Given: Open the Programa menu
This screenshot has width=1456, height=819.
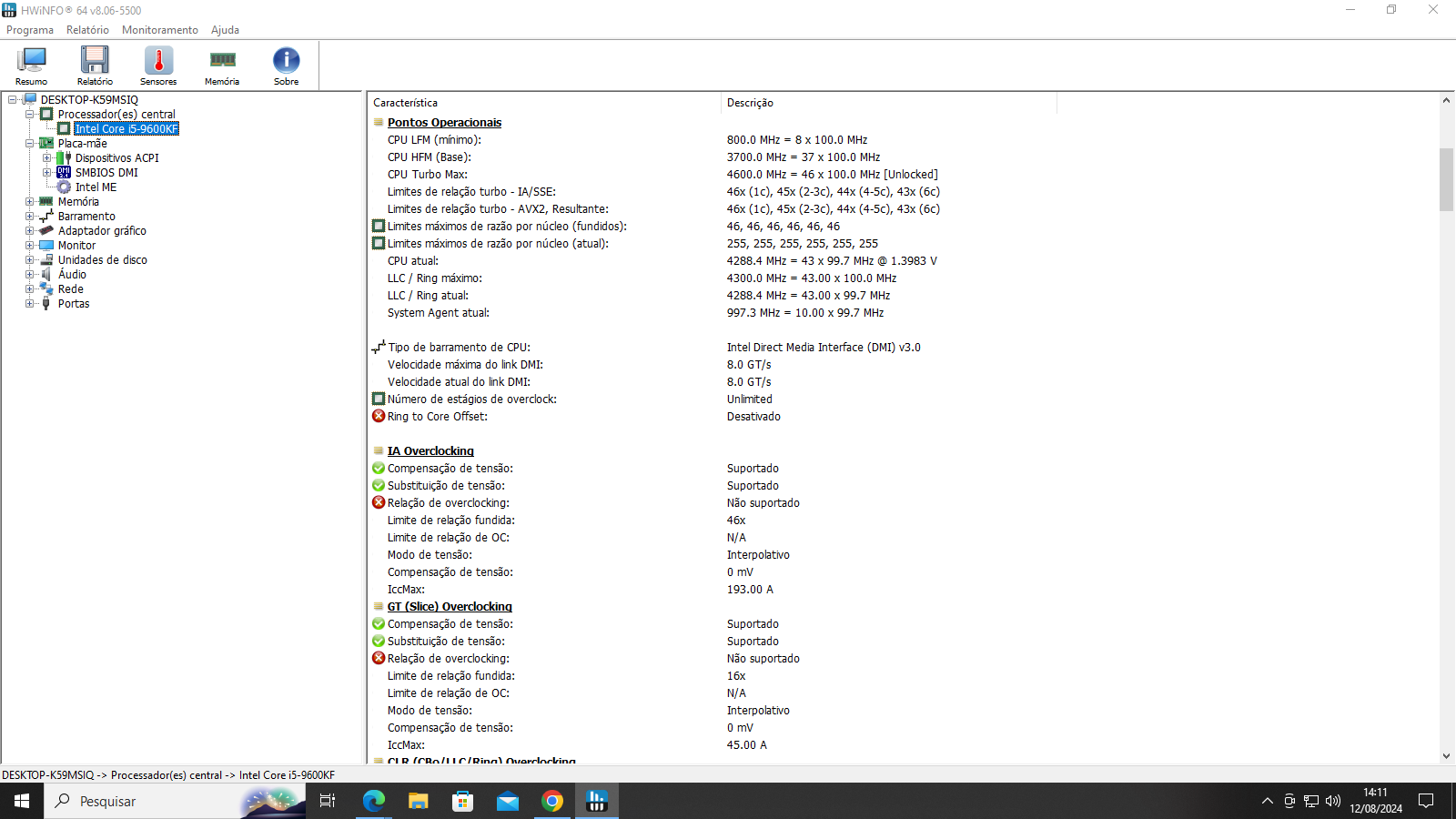Looking at the screenshot, I should pos(30,30).
